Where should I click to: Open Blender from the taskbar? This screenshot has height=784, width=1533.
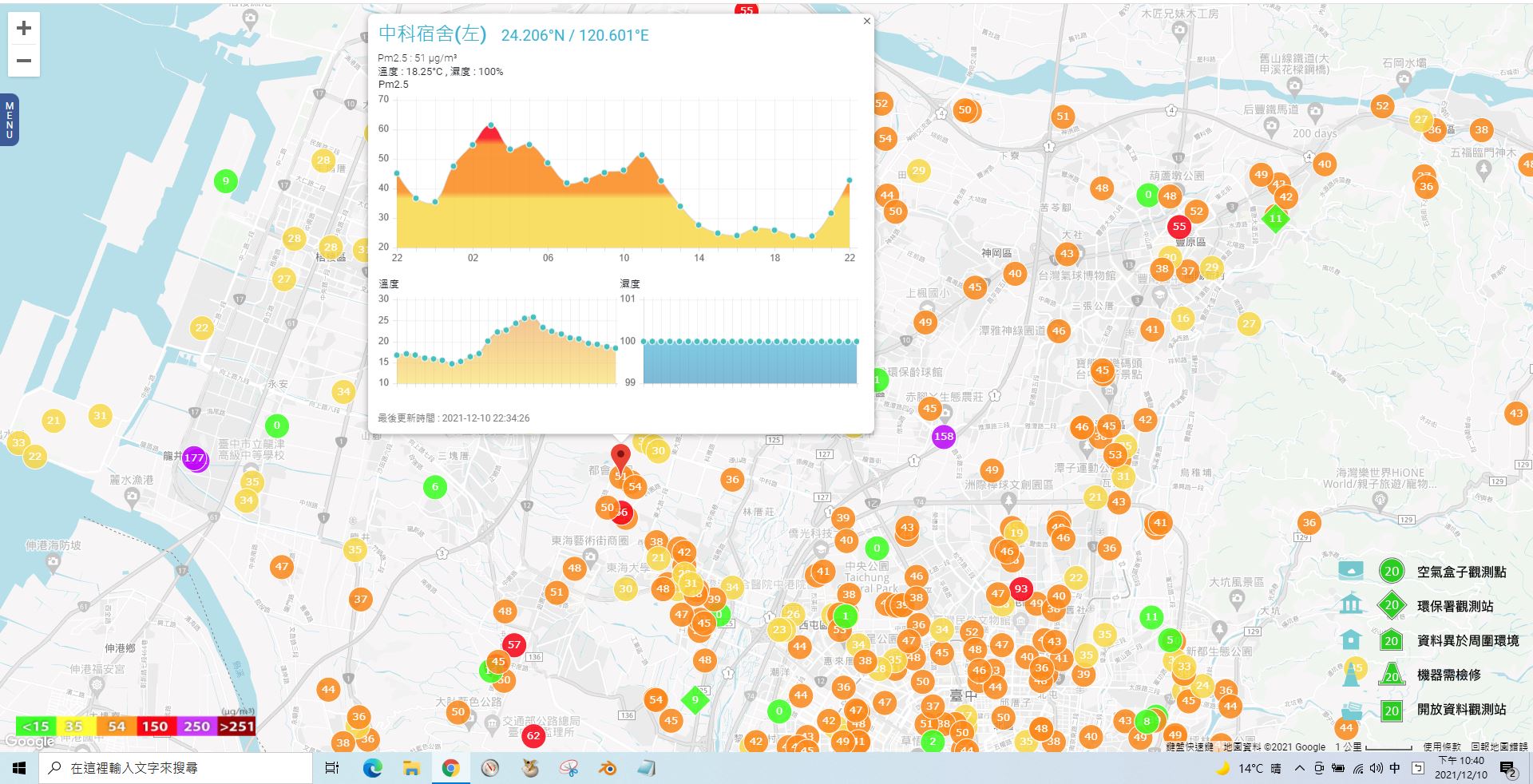[608, 768]
